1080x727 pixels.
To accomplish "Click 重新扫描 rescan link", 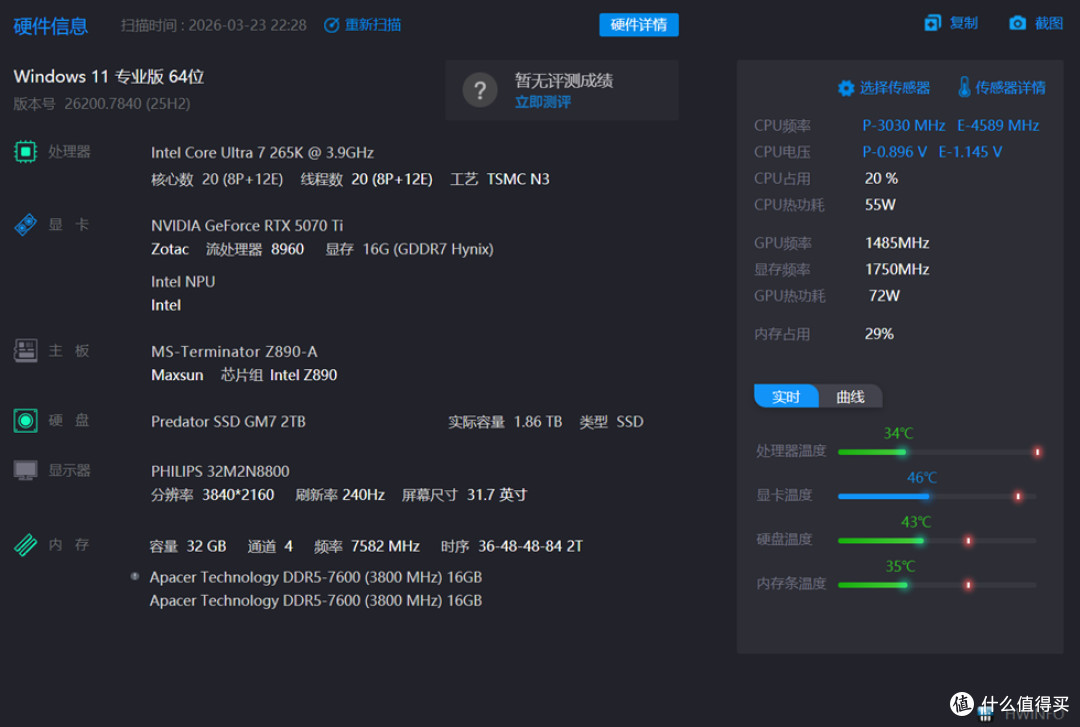I will click(373, 25).
